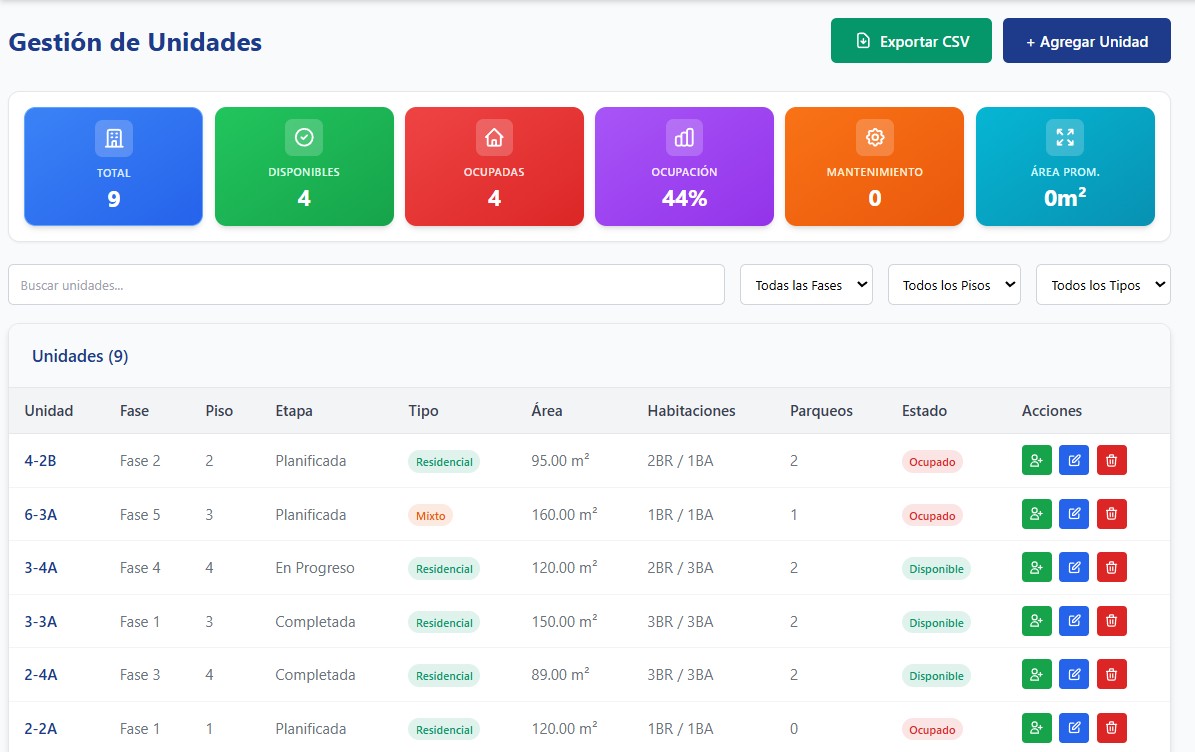Delete unit 2-4A using the trash icon
The height and width of the screenshot is (752, 1195).
click(x=1111, y=675)
